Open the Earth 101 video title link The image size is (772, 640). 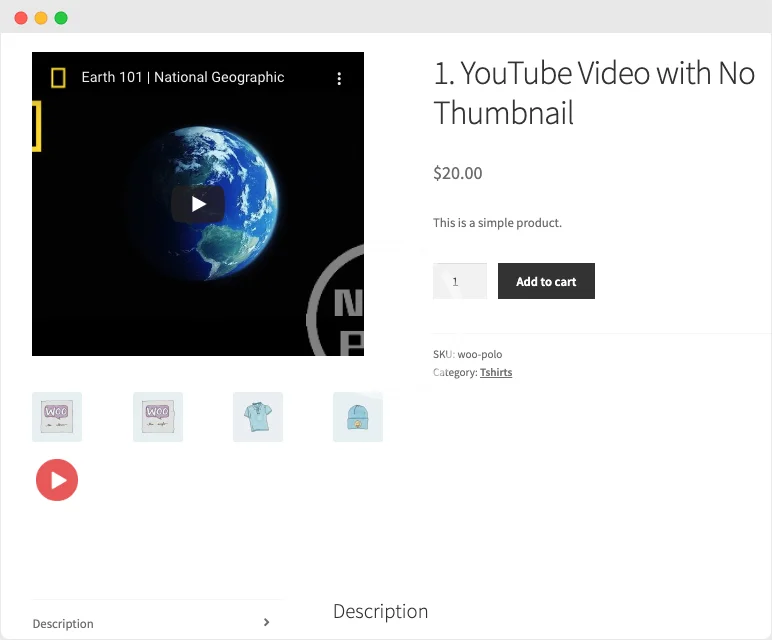[x=182, y=78]
